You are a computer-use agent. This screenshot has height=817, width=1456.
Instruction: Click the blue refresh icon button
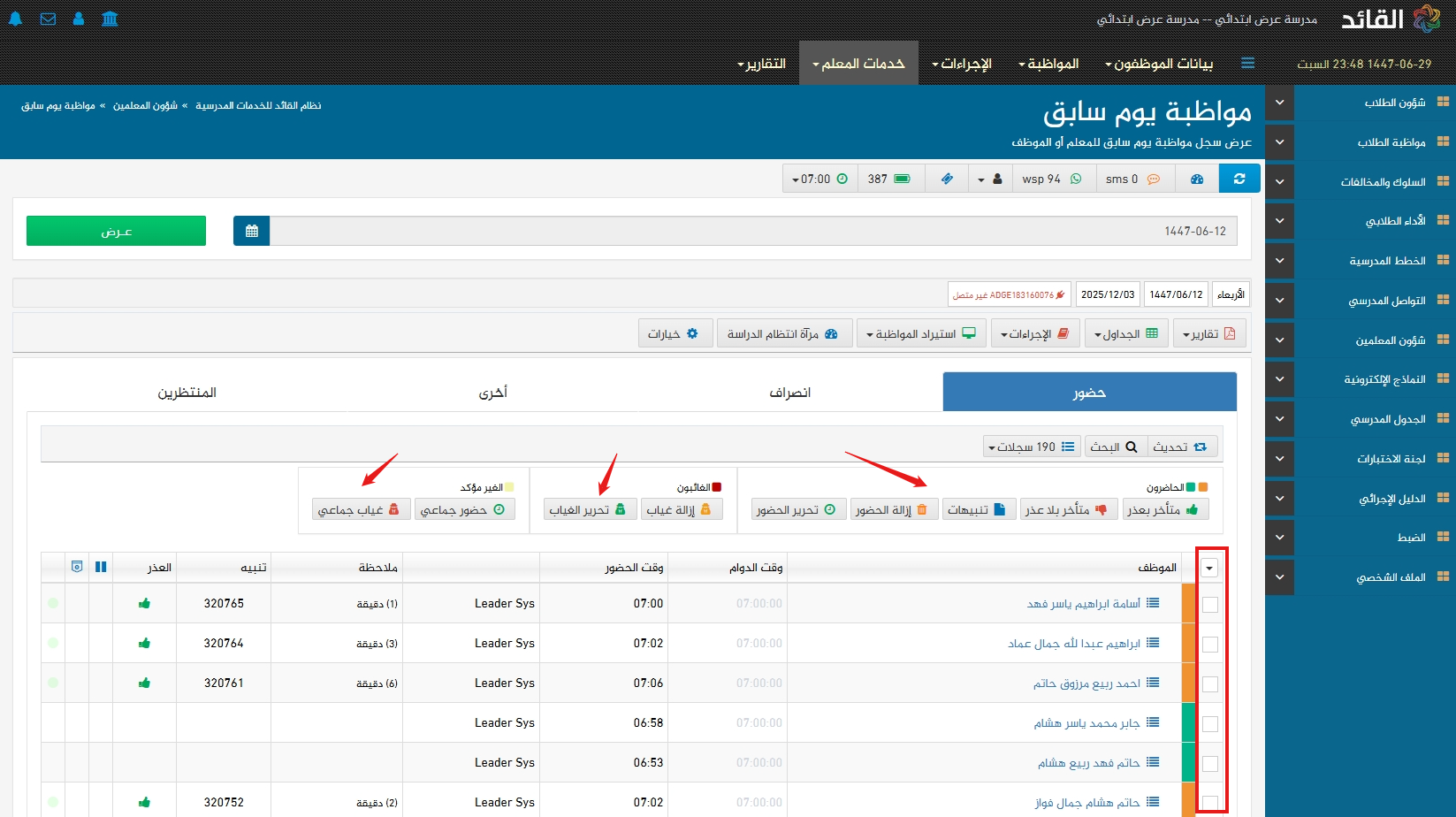tap(1239, 179)
